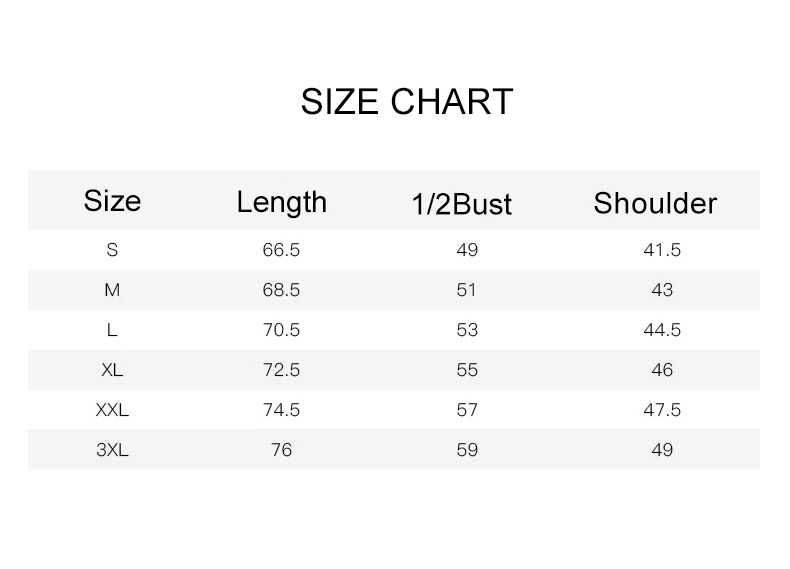
Task: Select the 72.5 length value
Action: click(x=281, y=370)
